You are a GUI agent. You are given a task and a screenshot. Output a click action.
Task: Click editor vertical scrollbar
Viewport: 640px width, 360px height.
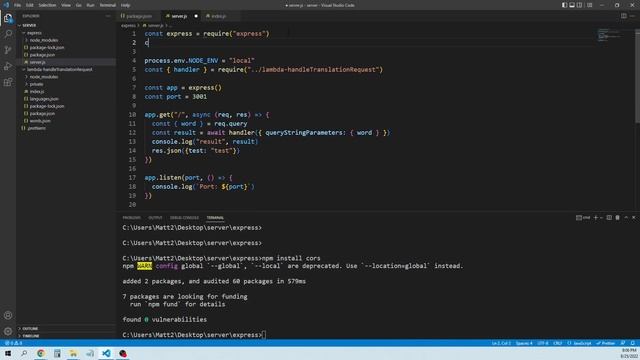click(637, 76)
